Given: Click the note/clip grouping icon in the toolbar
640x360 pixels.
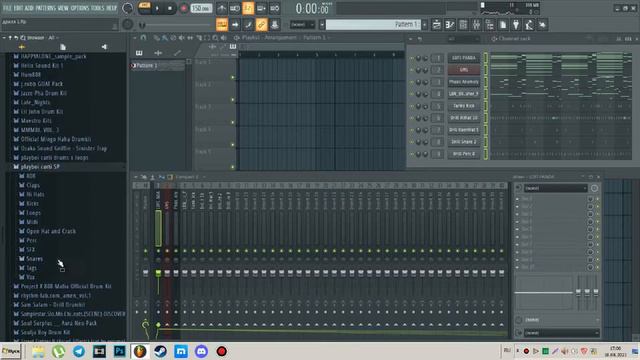Looking at the screenshot, I should coord(275,25).
